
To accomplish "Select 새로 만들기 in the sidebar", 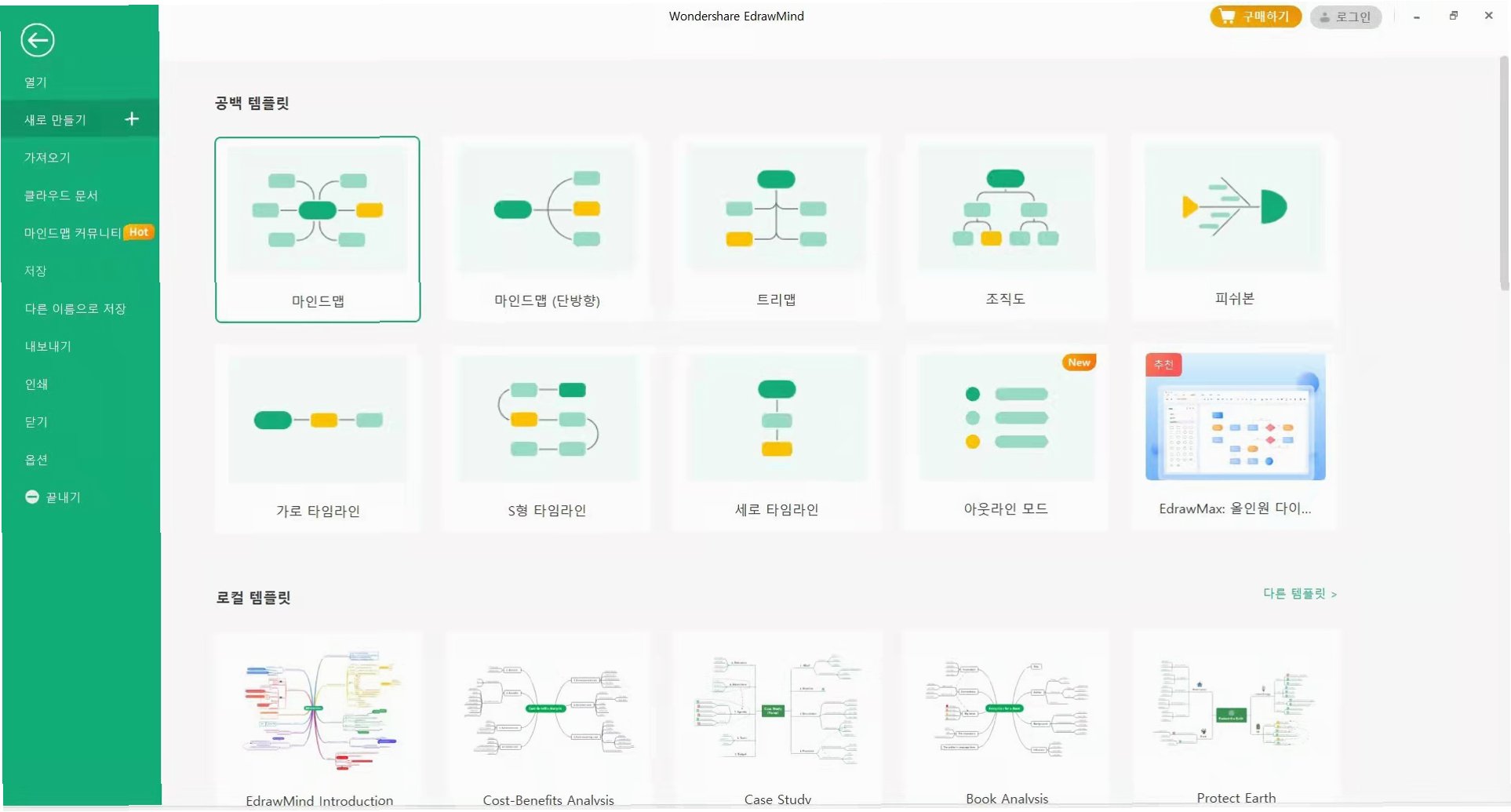I will coord(80,119).
